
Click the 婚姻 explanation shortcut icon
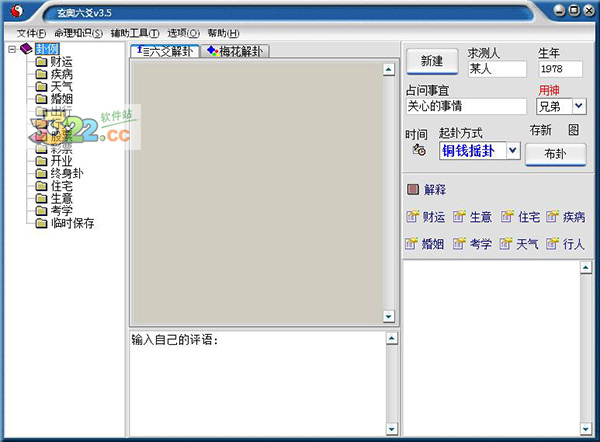[x=411, y=243]
